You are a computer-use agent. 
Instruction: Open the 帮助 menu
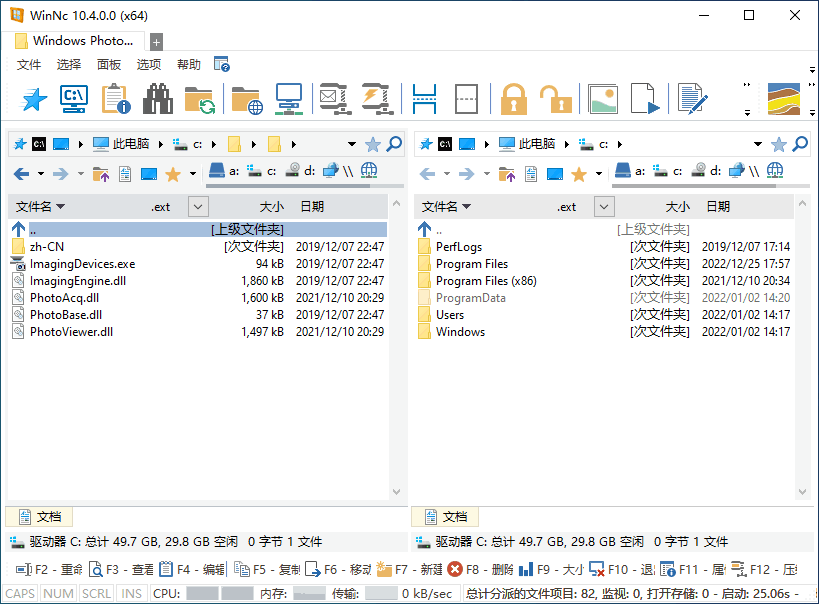(189, 64)
